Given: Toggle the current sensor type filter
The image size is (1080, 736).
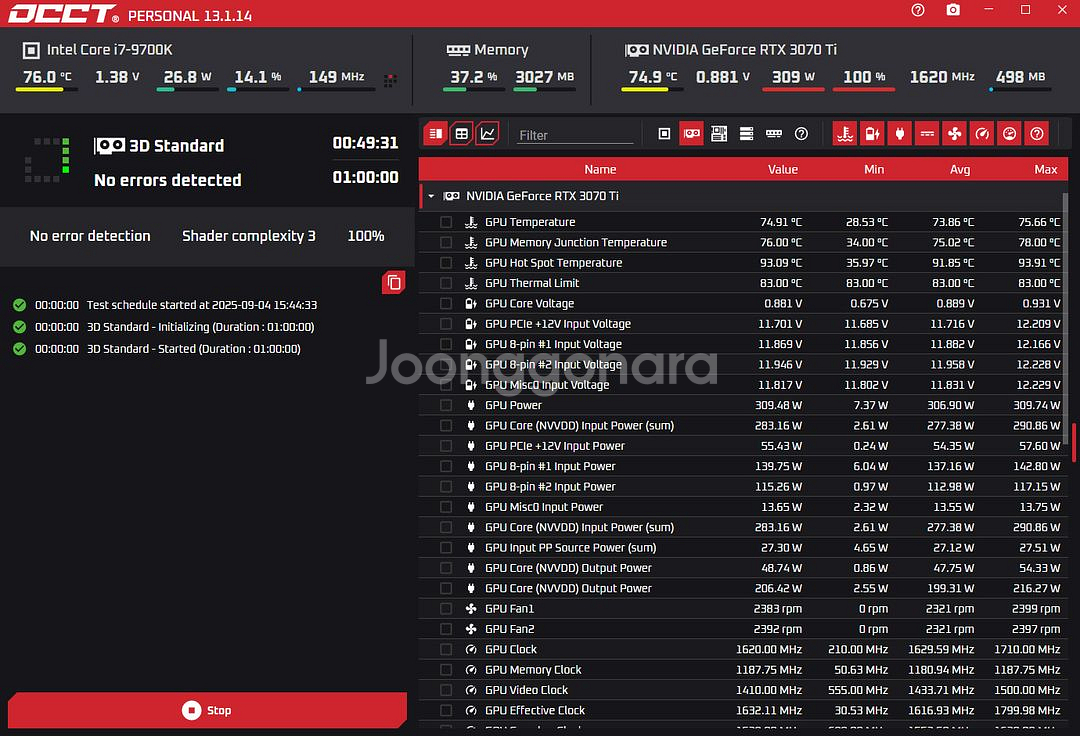Looking at the screenshot, I should 927,134.
